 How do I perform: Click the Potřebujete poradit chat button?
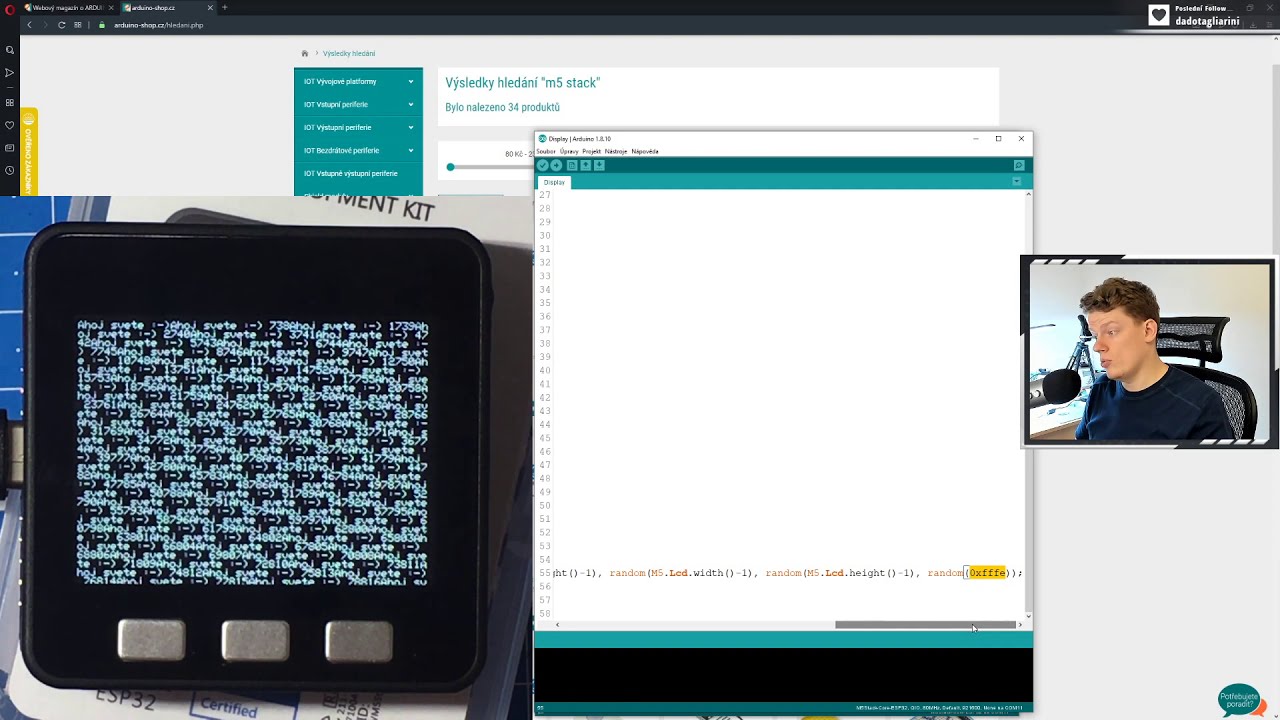click(1242, 699)
